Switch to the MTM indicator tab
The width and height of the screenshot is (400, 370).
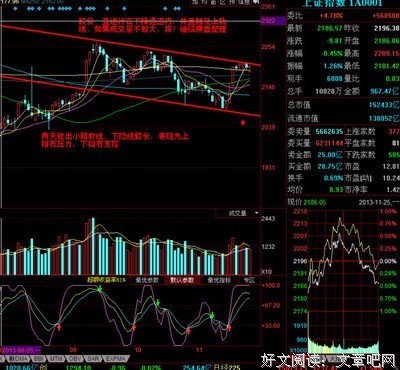55,359
